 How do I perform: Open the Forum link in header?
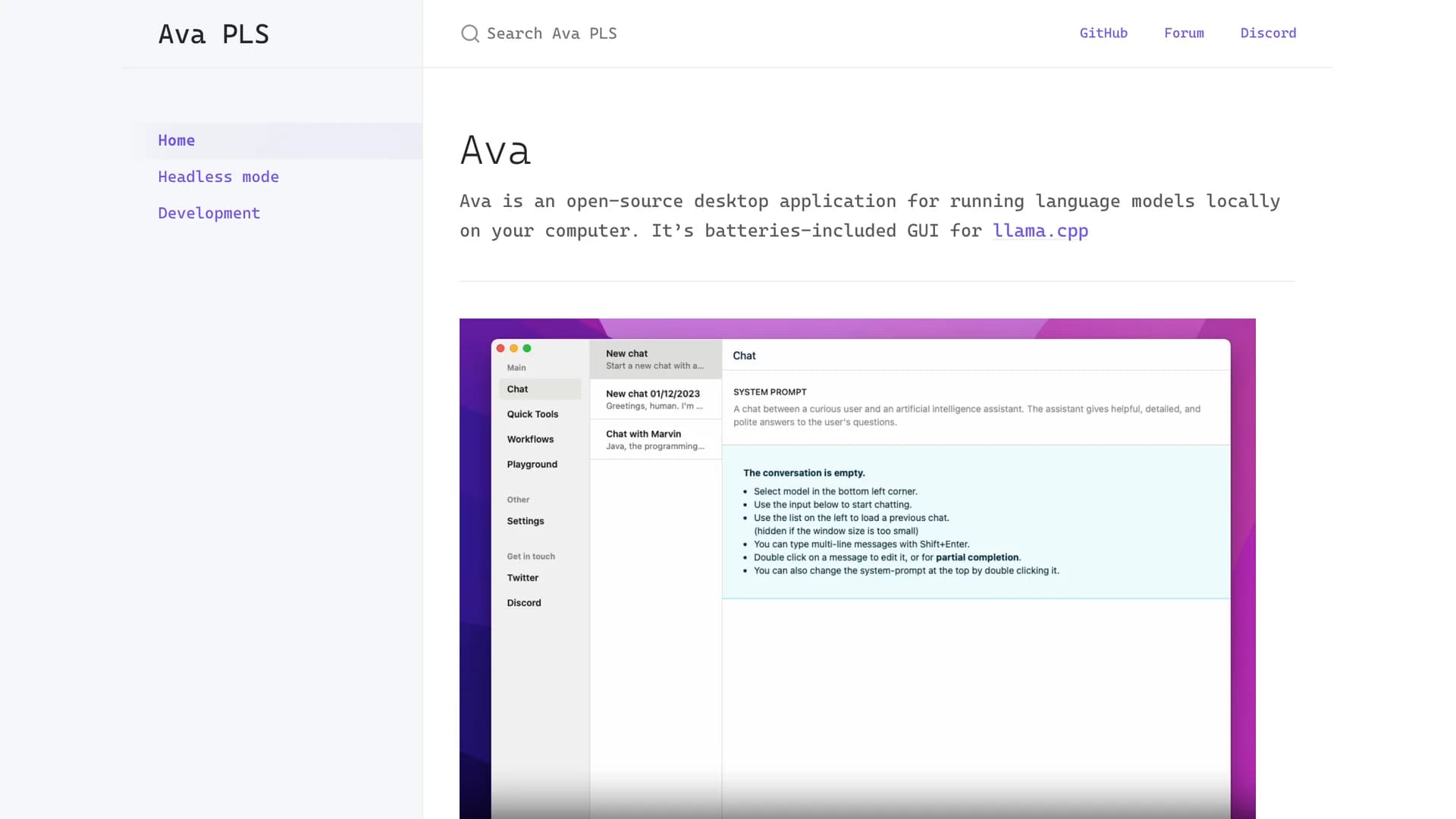coord(1184,33)
